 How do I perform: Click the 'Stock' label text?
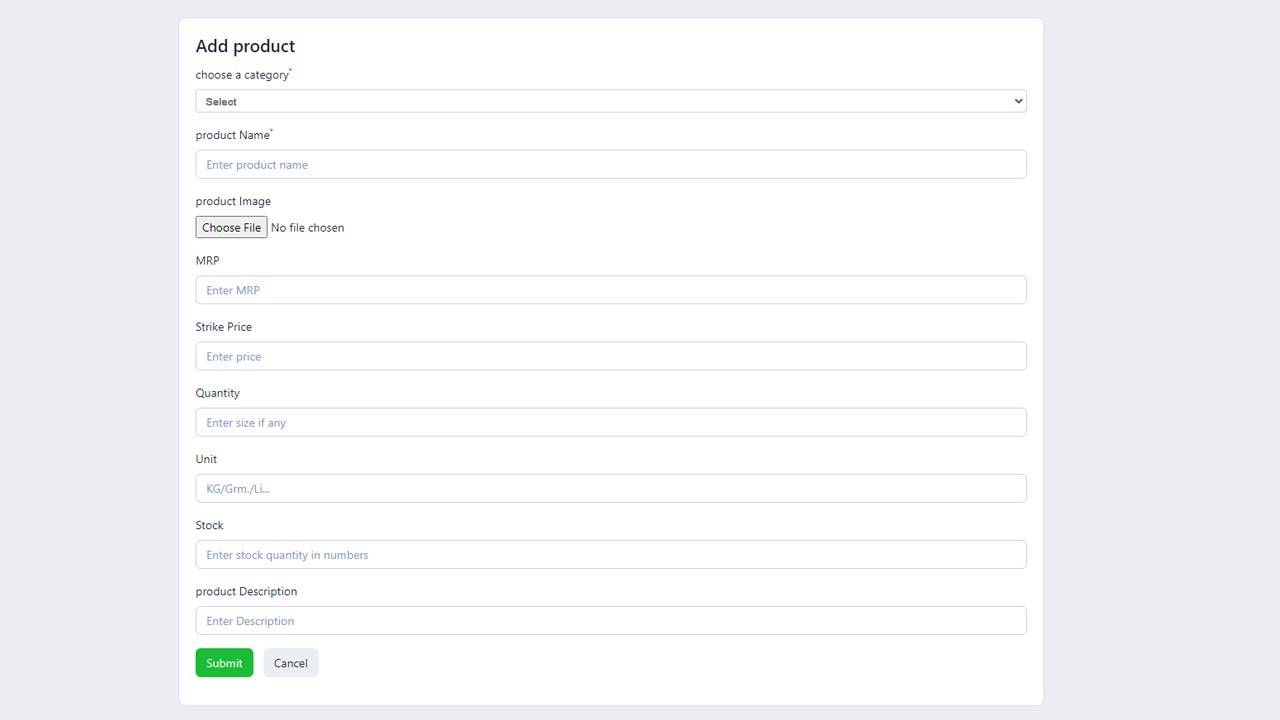tap(210, 525)
